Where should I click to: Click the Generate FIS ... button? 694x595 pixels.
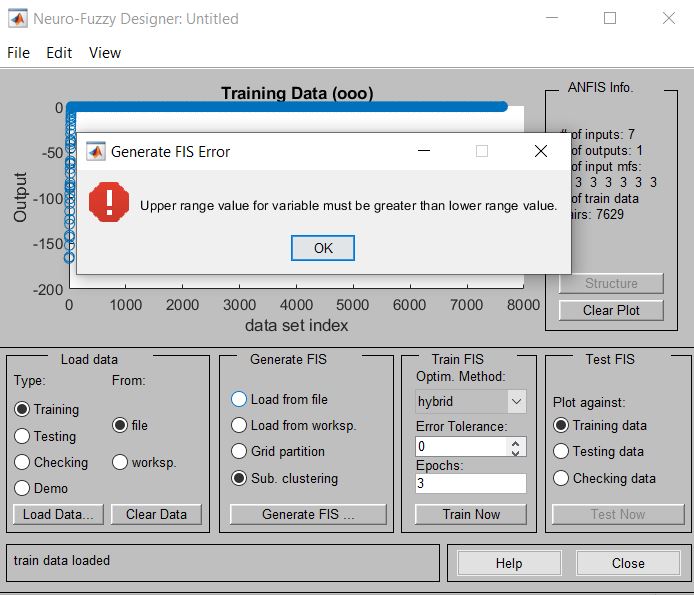[308, 514]
